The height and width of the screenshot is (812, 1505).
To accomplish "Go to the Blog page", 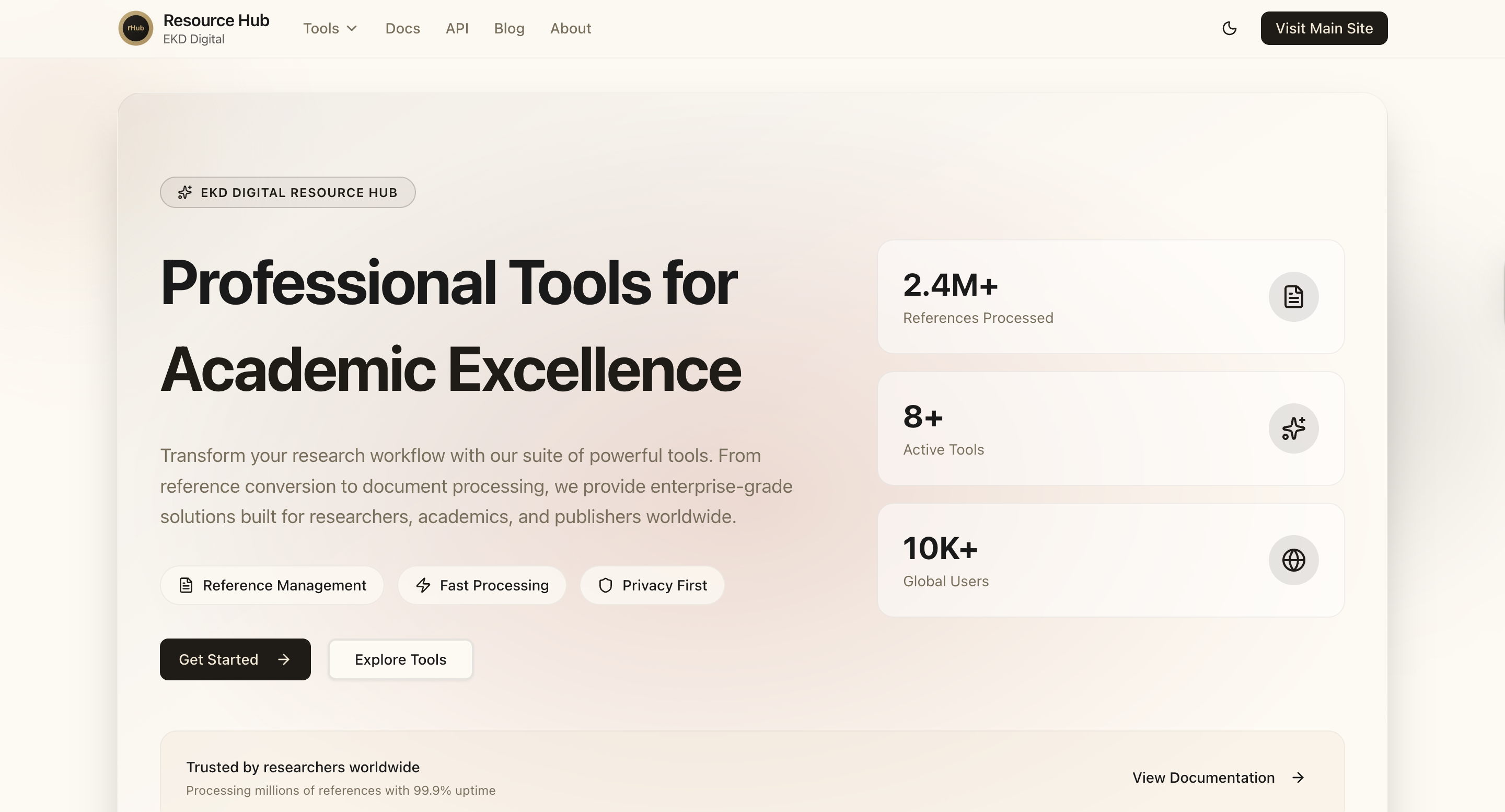I will (x=509, y=28).
